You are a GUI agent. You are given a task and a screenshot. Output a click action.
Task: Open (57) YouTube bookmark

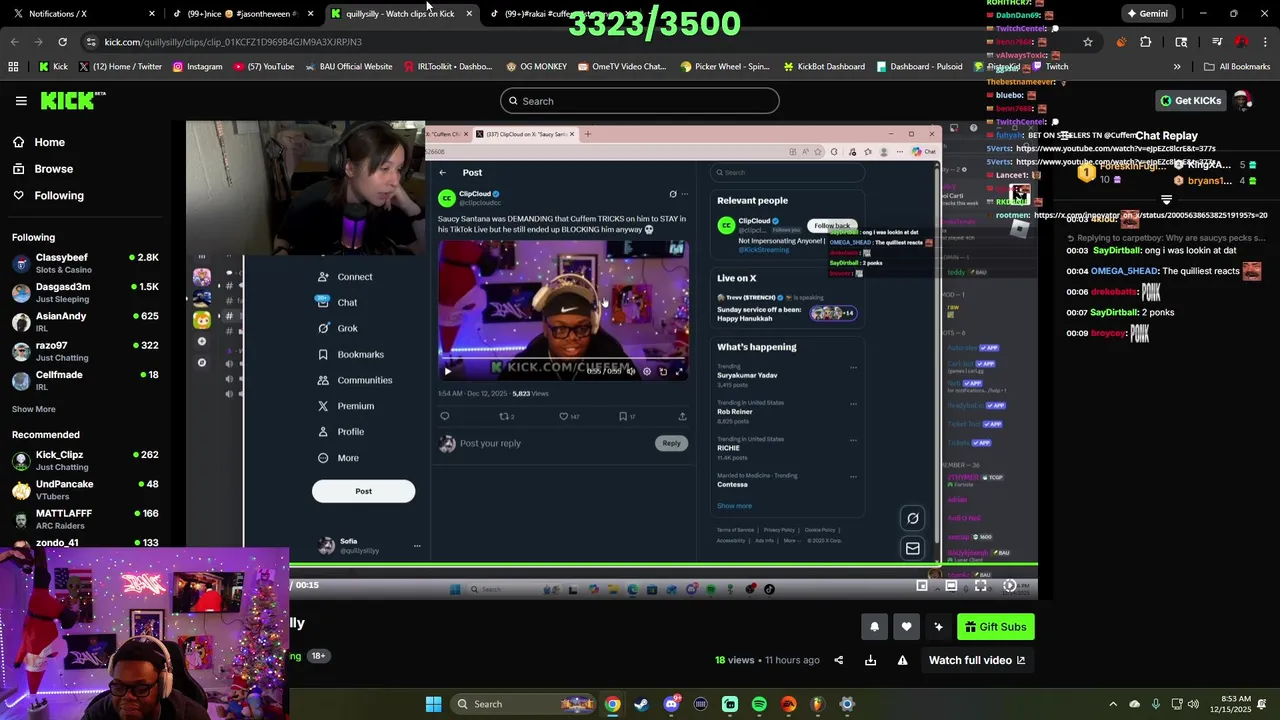click(264, 67)
